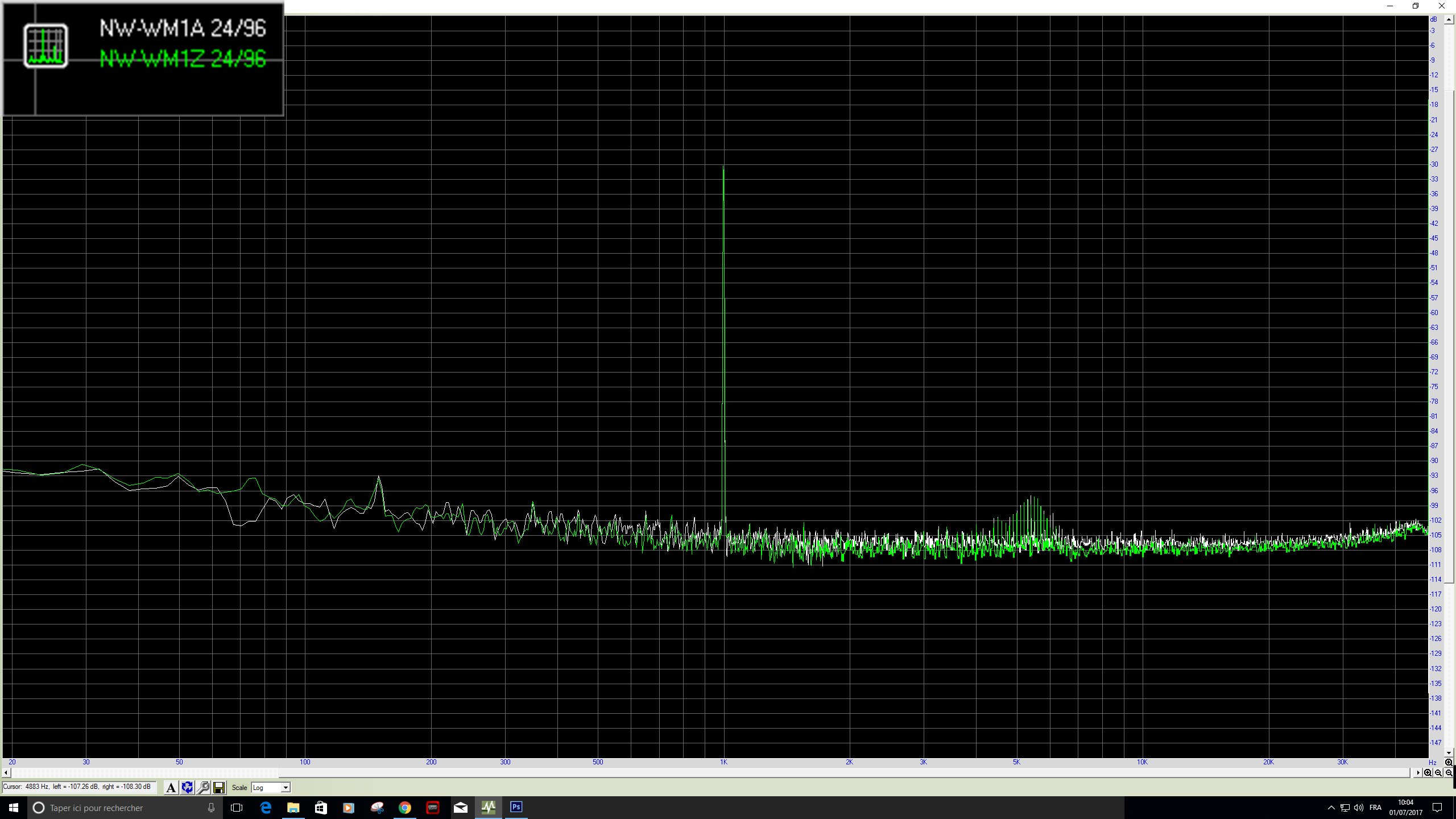Open the Microsoft Store taskbar icon

(321, 808)
